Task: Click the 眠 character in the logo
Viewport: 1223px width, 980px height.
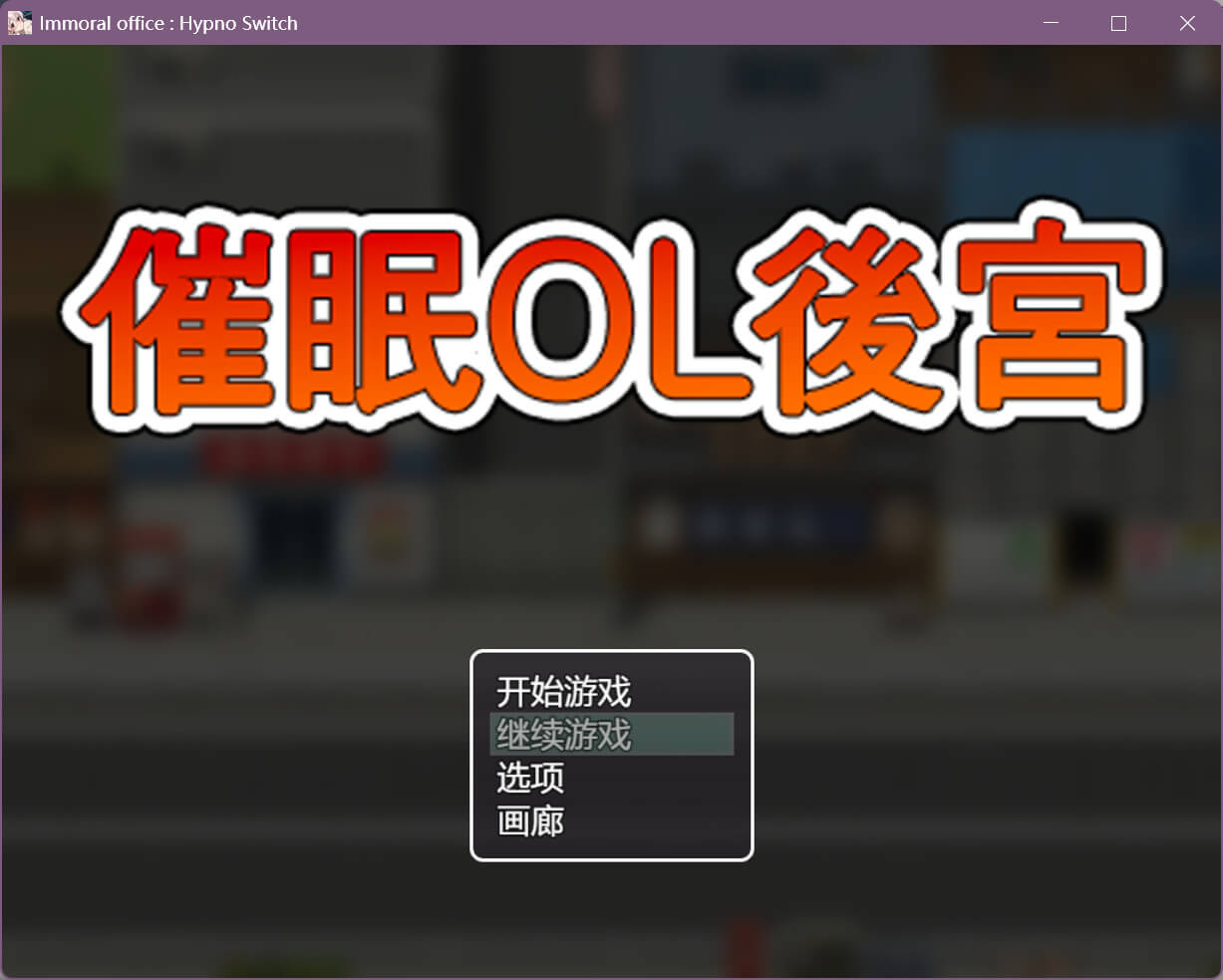Action: tap(384, 319)
